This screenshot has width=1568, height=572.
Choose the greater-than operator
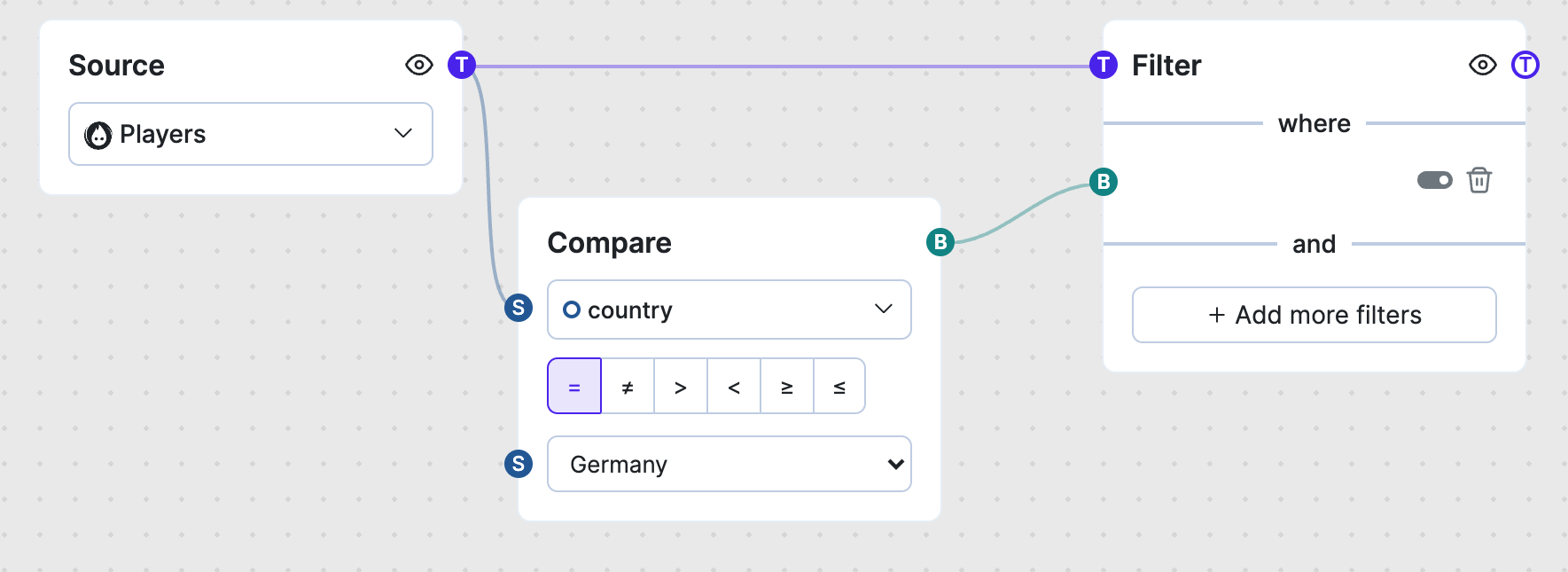[x=681, y=387]
